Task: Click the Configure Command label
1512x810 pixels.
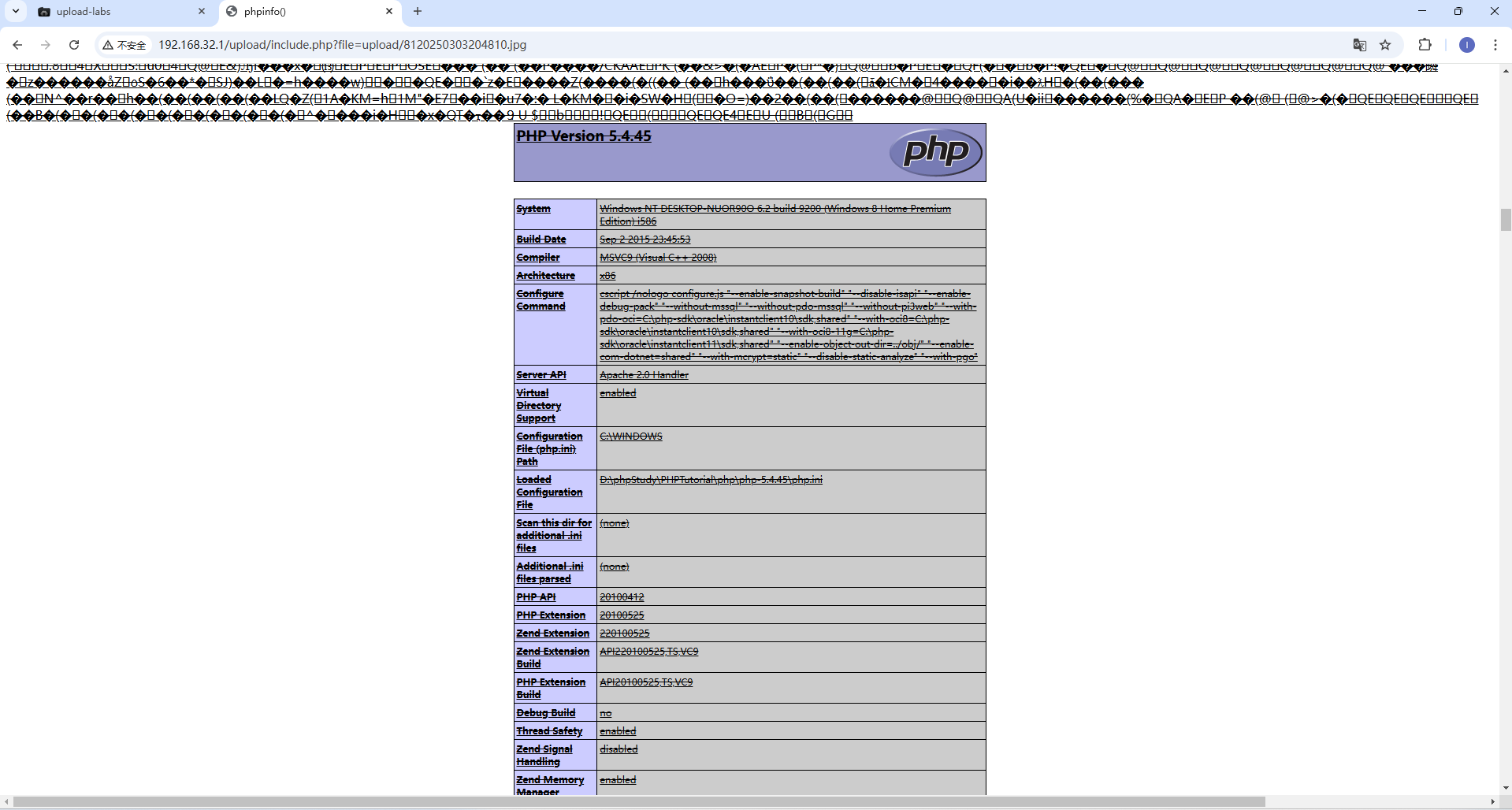Action: (541, 300)
